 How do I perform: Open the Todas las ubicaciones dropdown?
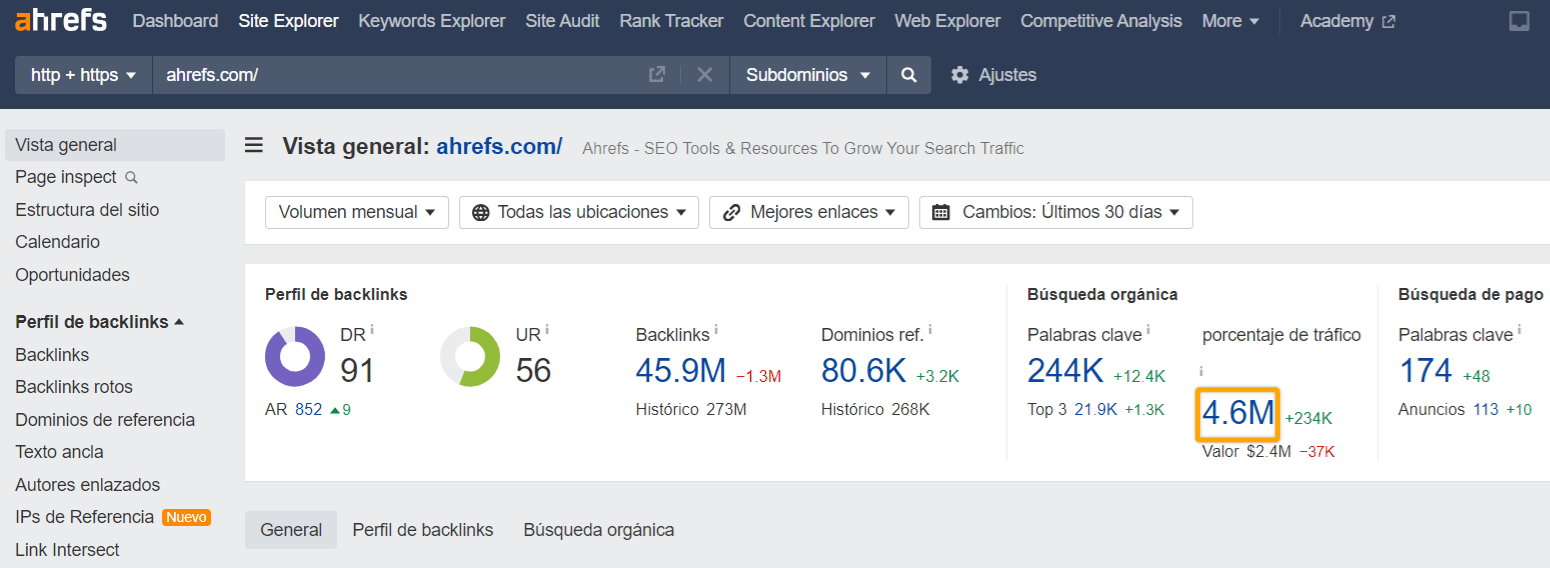coord(579,212)
